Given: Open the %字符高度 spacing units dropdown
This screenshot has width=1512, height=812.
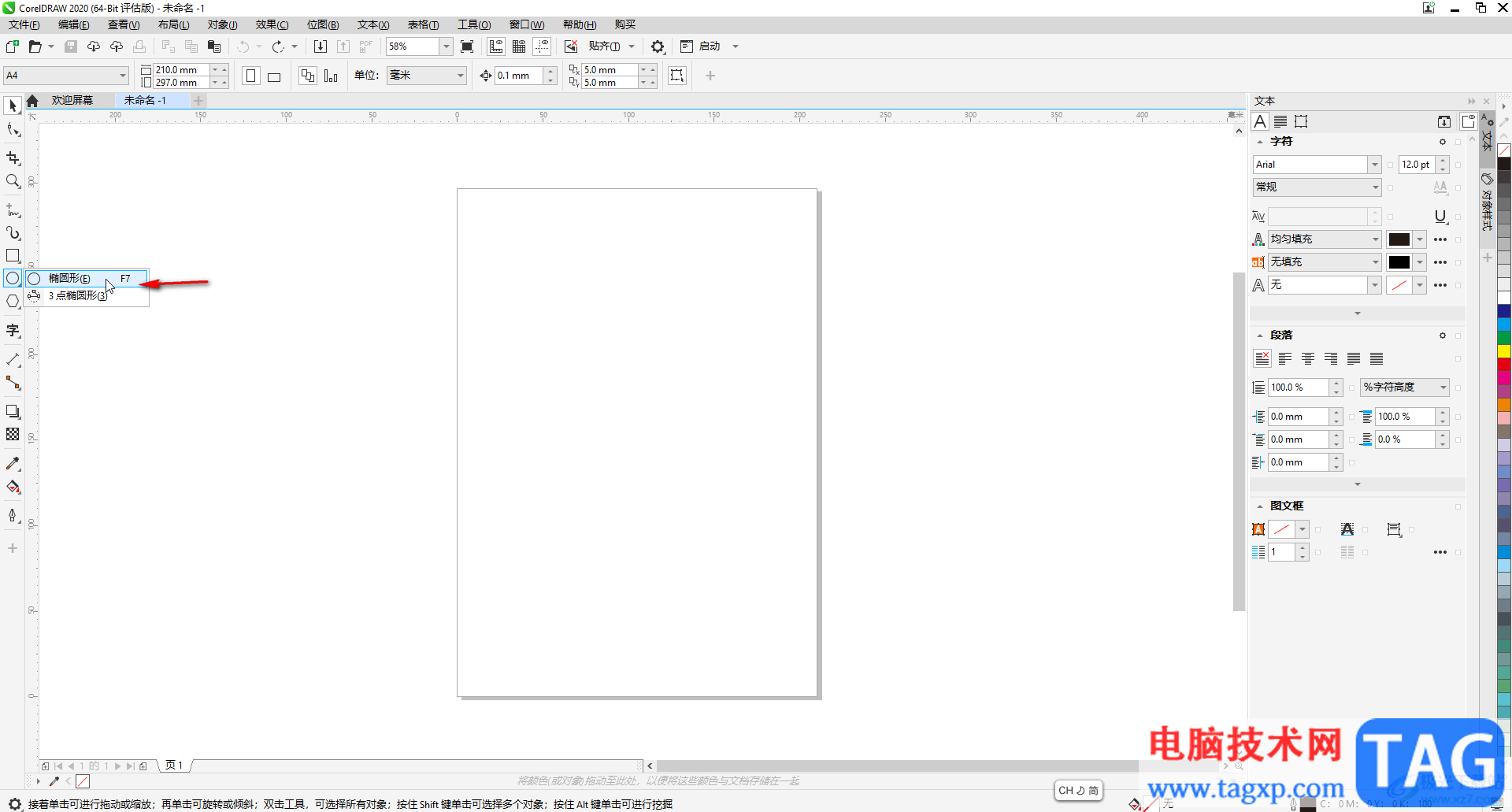Looking at the screenshot, I should pos(1443,387).
